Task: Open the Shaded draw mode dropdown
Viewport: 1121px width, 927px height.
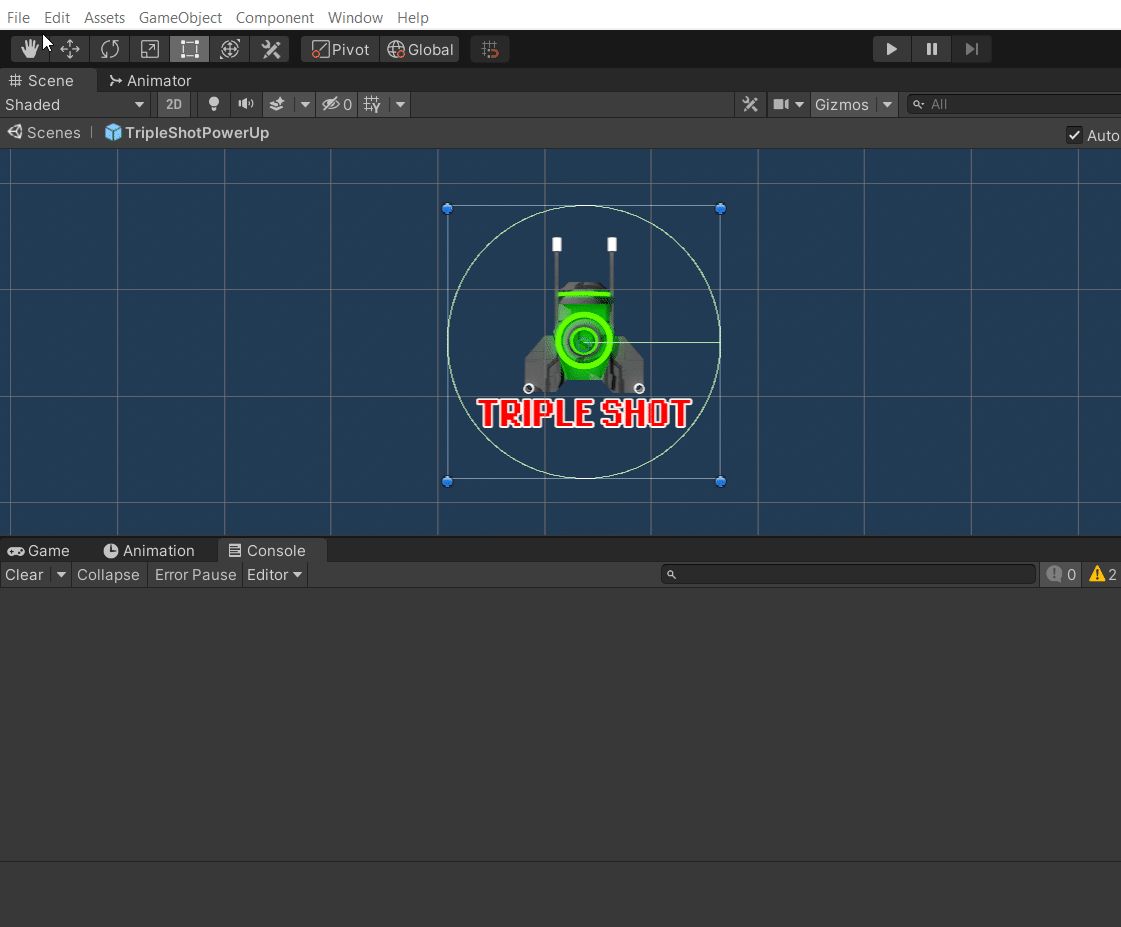Action: click(x=75, y=104)
